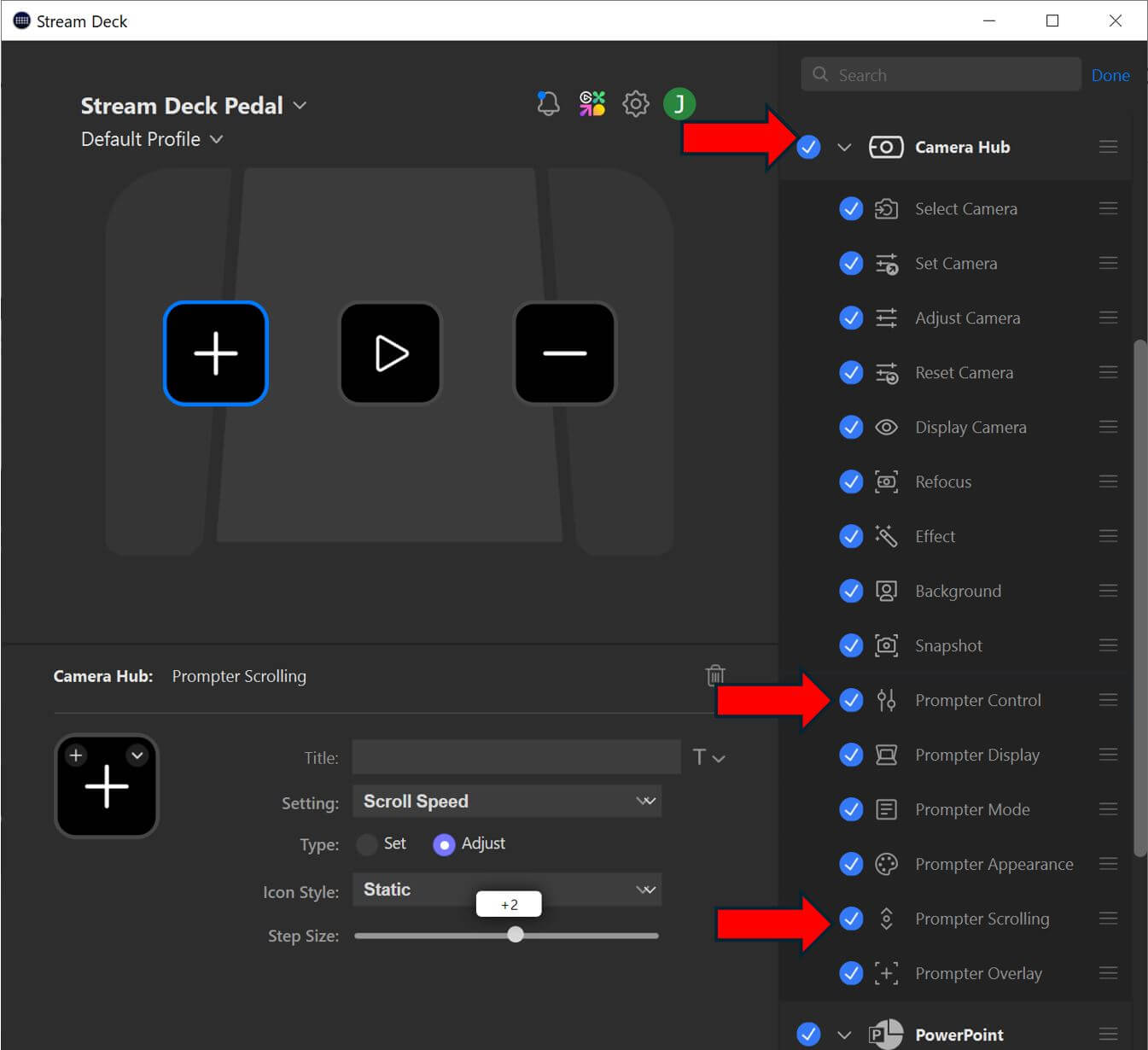Click the actions list vertical scrollbar

coord(1139,598)
